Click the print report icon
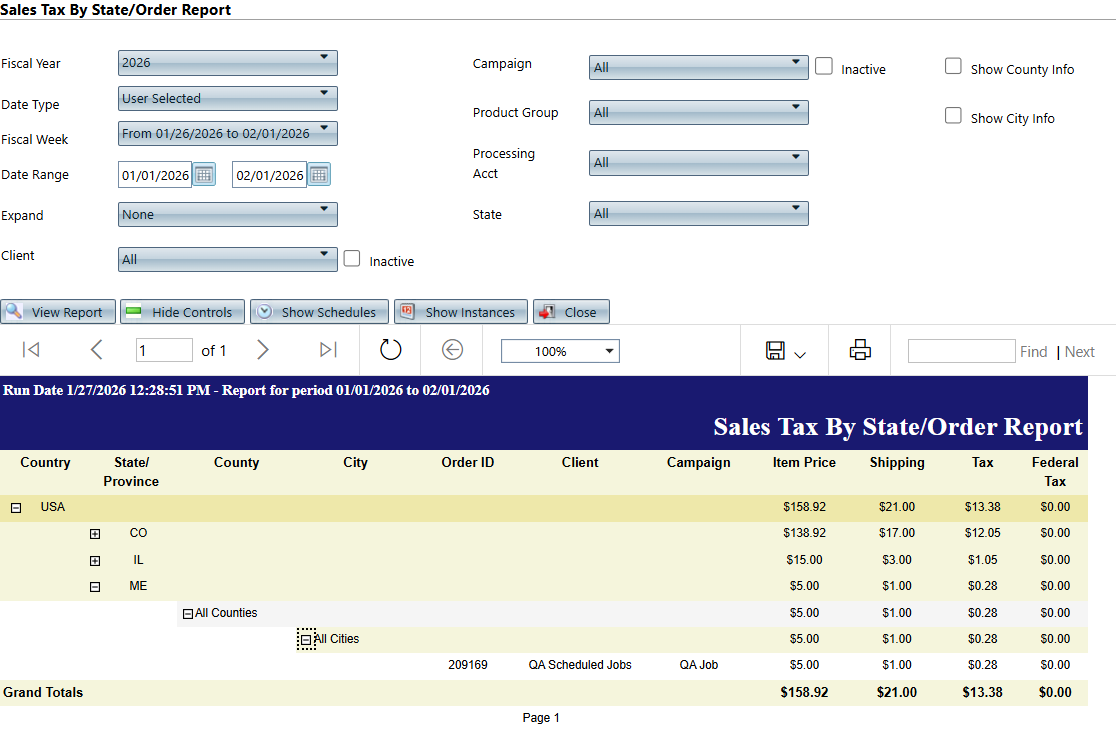Image resolution: width=1116 pixels, height=732 pixels. (860, 350)
